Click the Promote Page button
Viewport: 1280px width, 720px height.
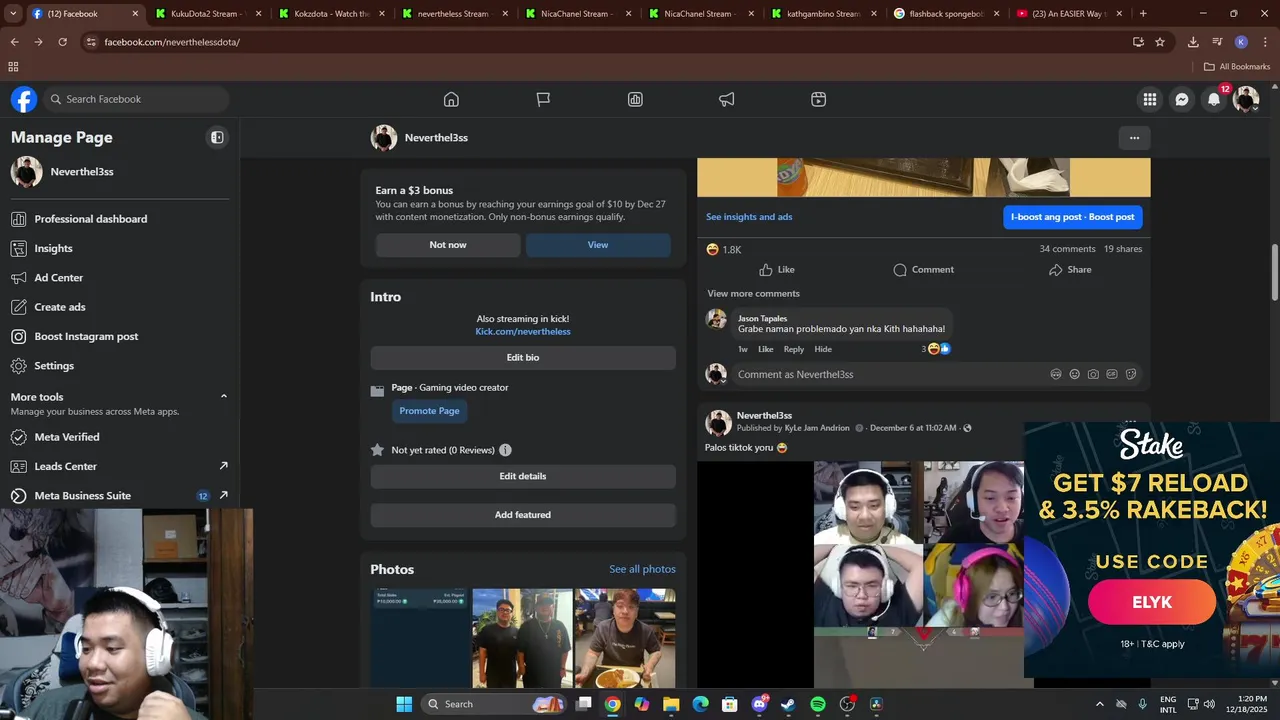coord(430,411)
